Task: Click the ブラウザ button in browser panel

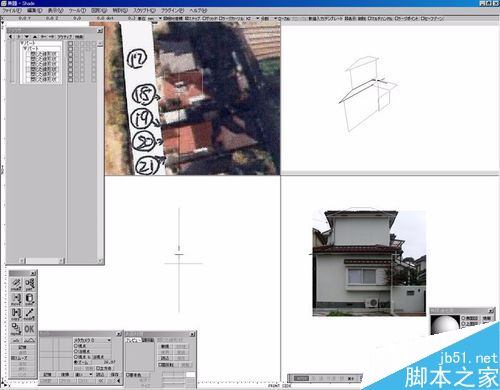Action: 65,37
